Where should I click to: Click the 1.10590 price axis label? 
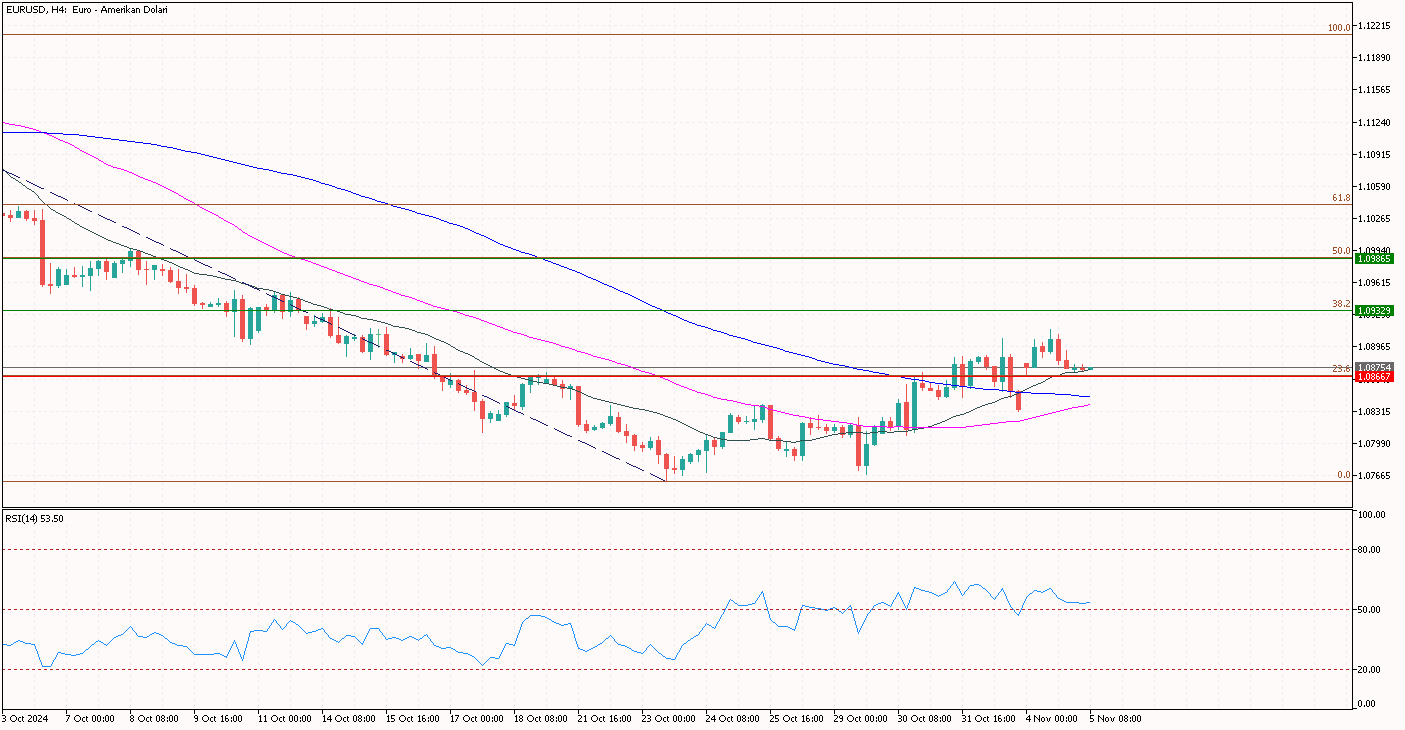(x=1376, y=187)
